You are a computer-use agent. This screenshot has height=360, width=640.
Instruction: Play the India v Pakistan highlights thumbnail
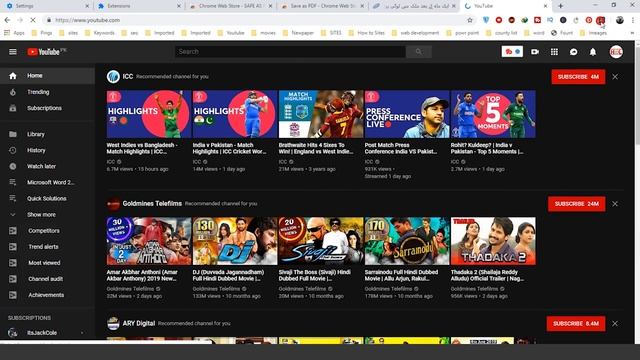(x=235, y=114)
